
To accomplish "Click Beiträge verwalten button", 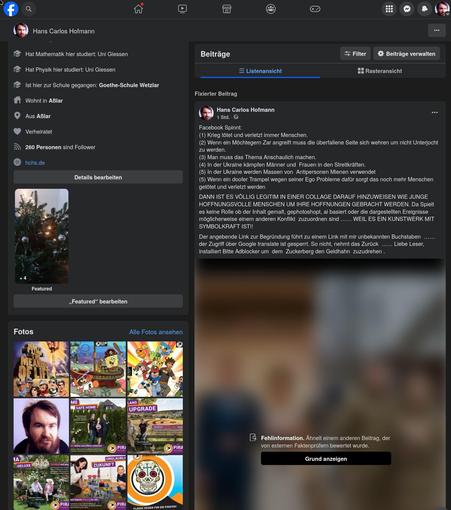I will [x=406, y=54].
